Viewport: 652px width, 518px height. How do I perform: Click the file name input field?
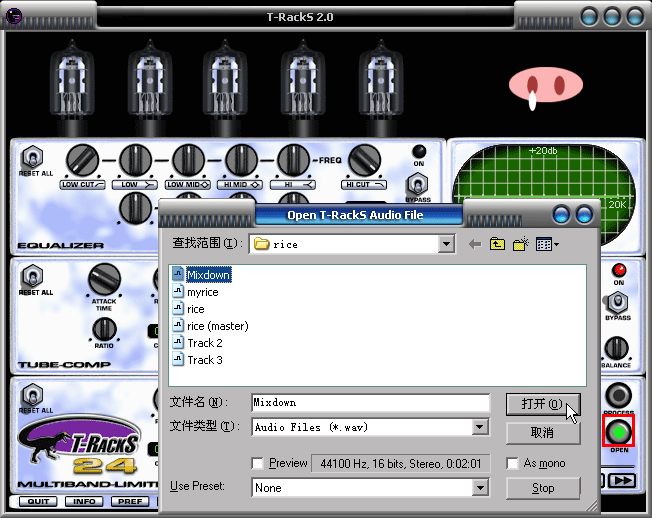pos(370,402)
